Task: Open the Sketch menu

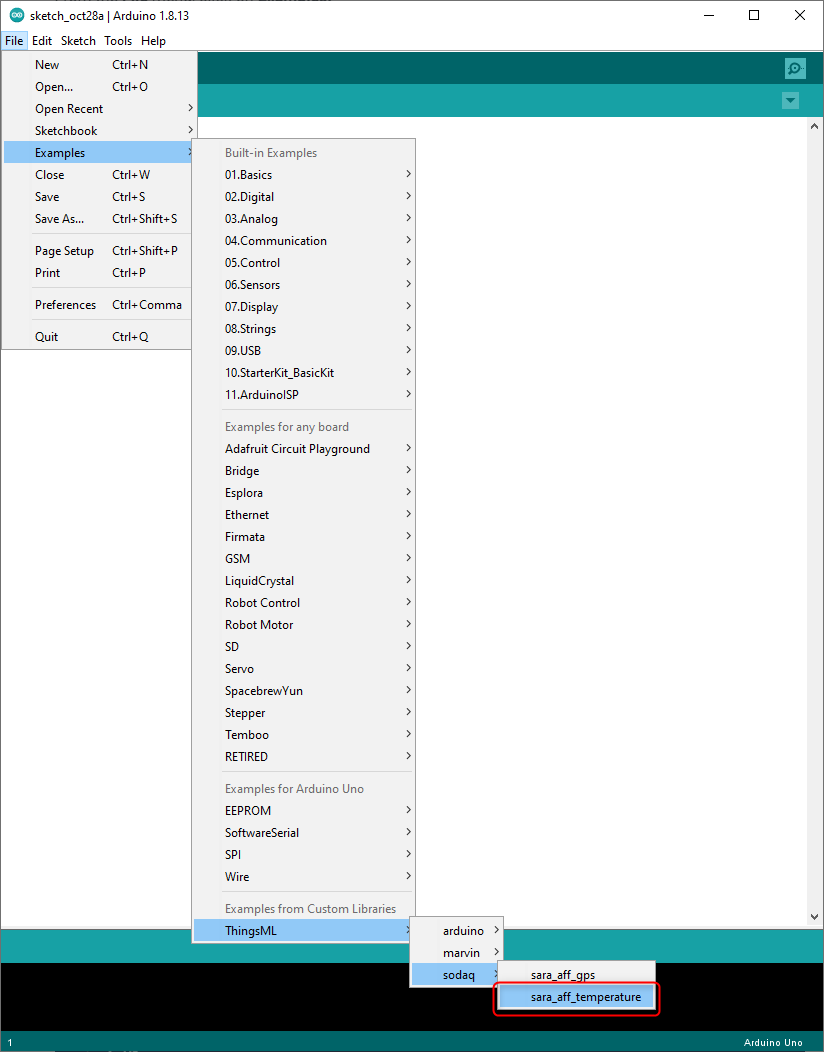Action: (x=79, y=41)
